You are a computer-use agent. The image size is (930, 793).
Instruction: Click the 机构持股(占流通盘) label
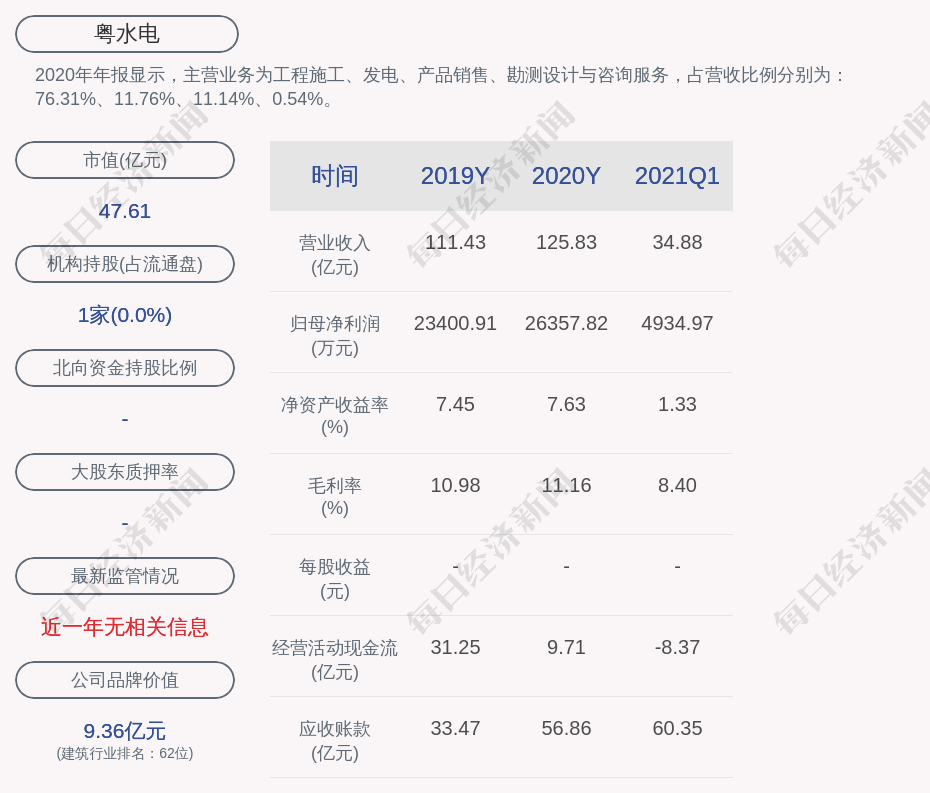click(125, 264)
